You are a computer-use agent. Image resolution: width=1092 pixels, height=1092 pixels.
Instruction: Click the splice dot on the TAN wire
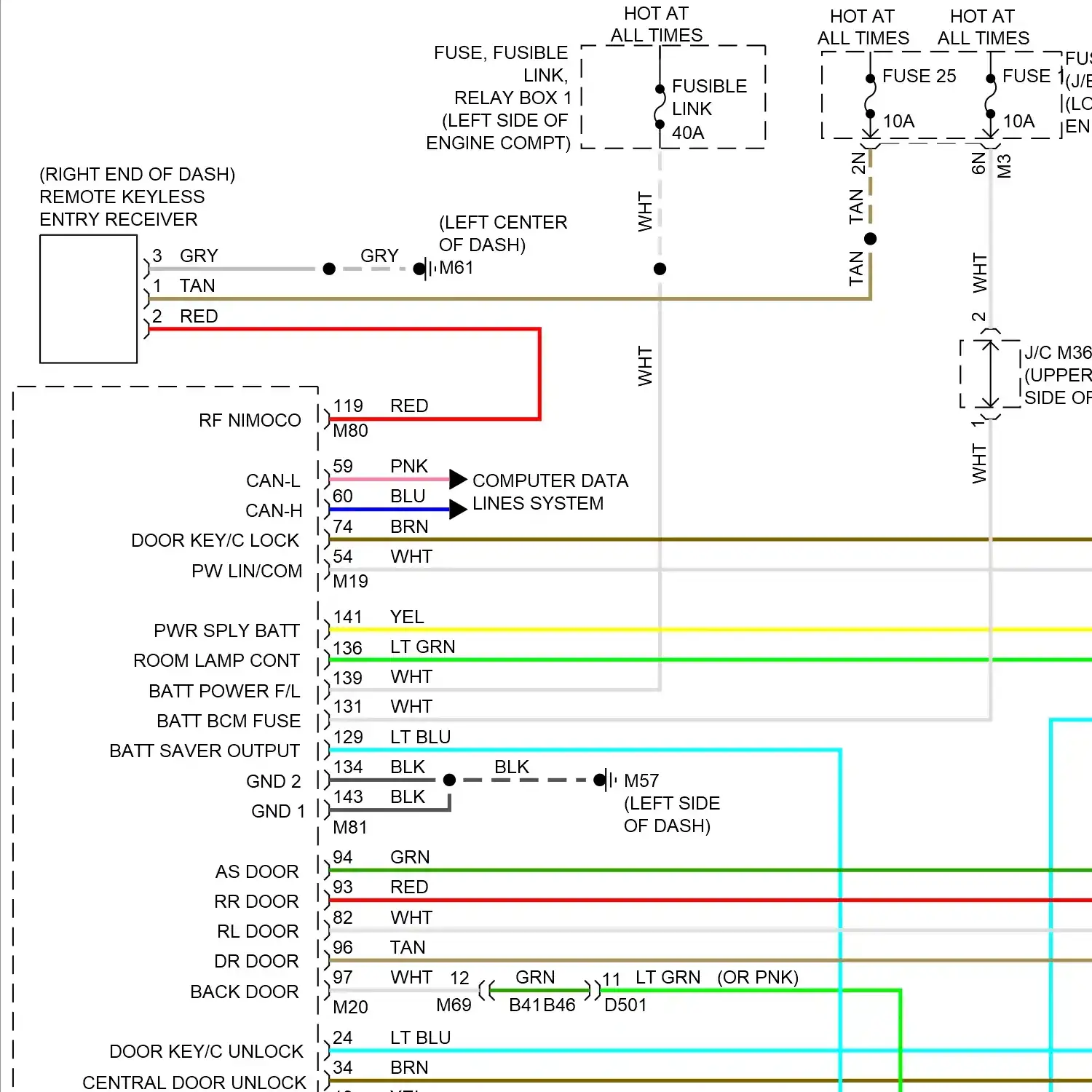coord(871,238)
